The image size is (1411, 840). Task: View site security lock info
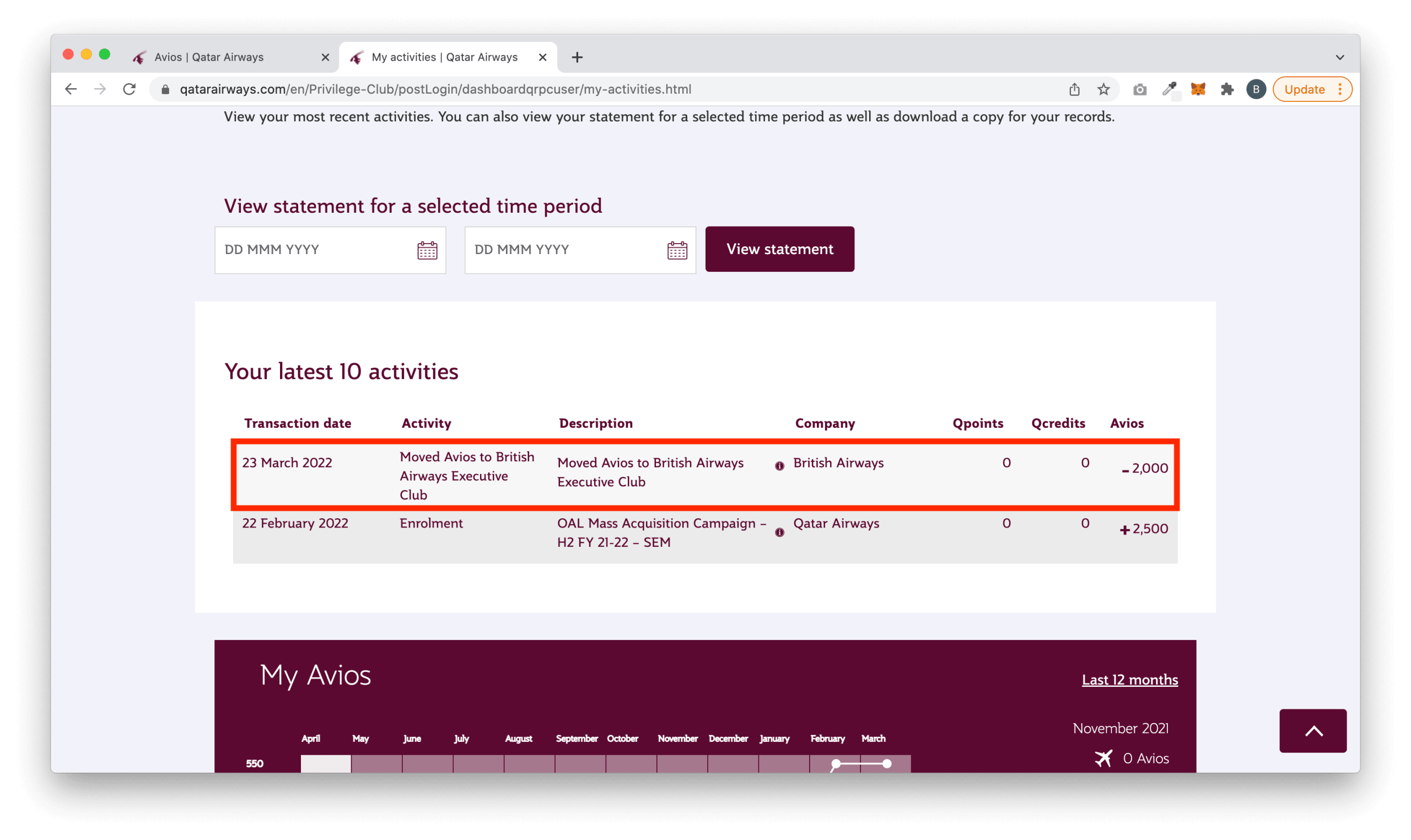tap(165, 89)
